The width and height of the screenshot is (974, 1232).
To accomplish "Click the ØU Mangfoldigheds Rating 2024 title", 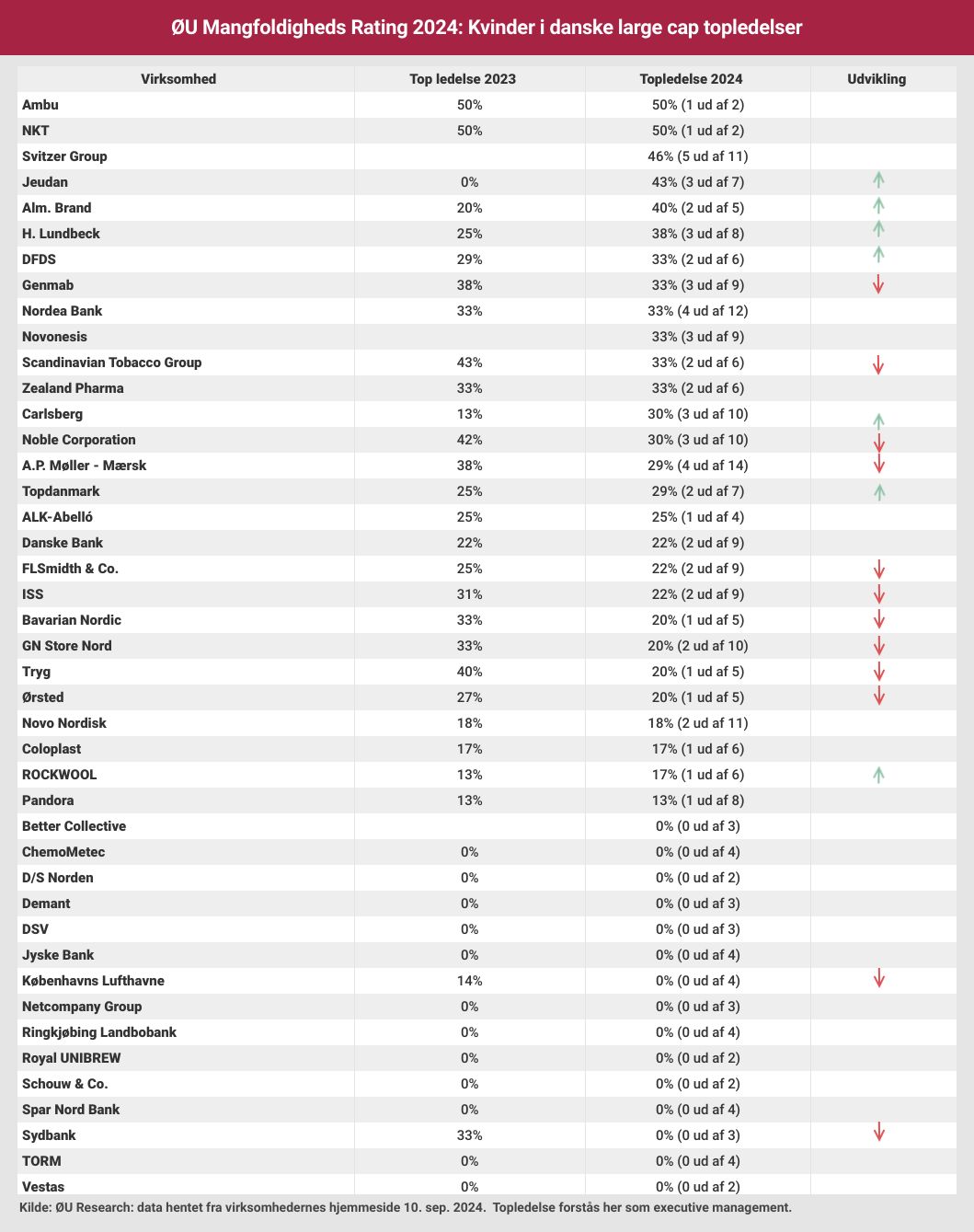I will click(487, 28).
